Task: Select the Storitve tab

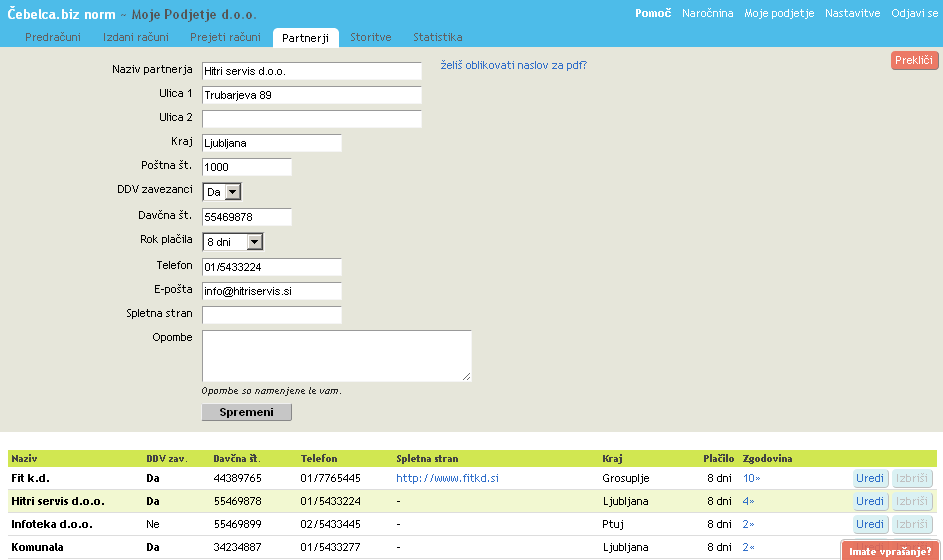Action: (x=370, y=38)
